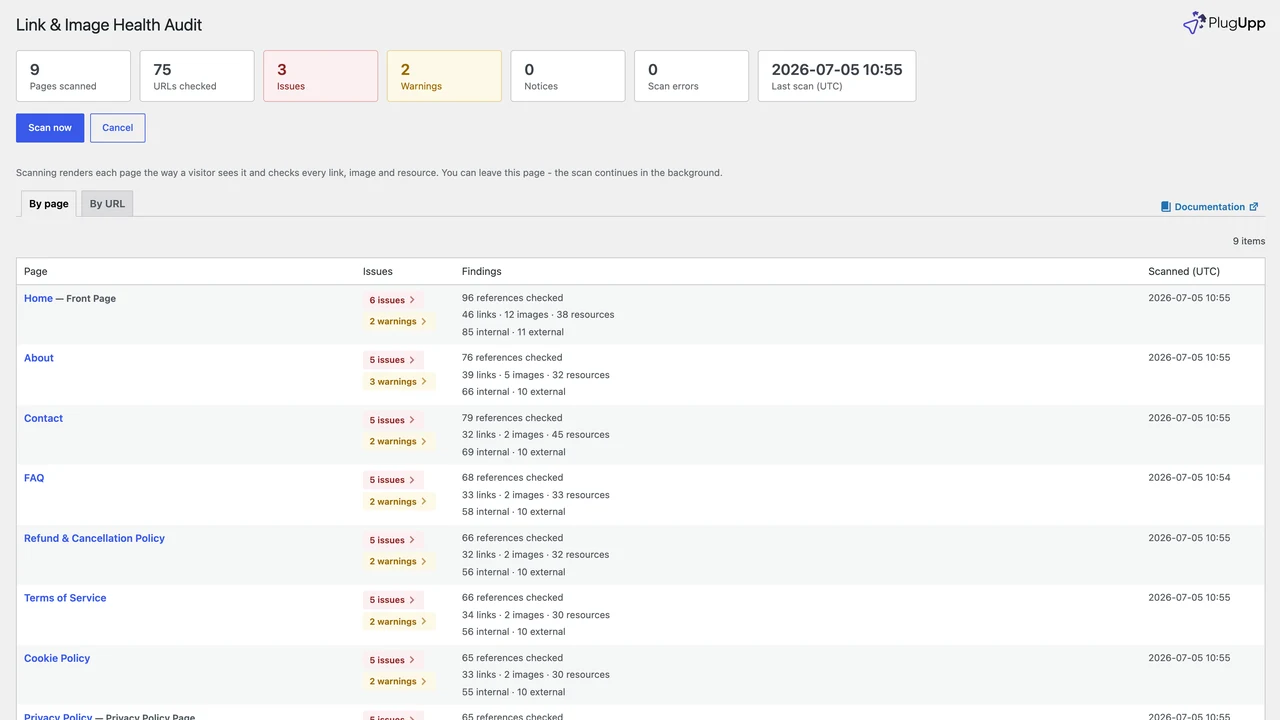This screenshot has height=720, width=1280.
Task: Expand the 5 issues badge for About
Action: pyautogui.click(x=393, y=360)
